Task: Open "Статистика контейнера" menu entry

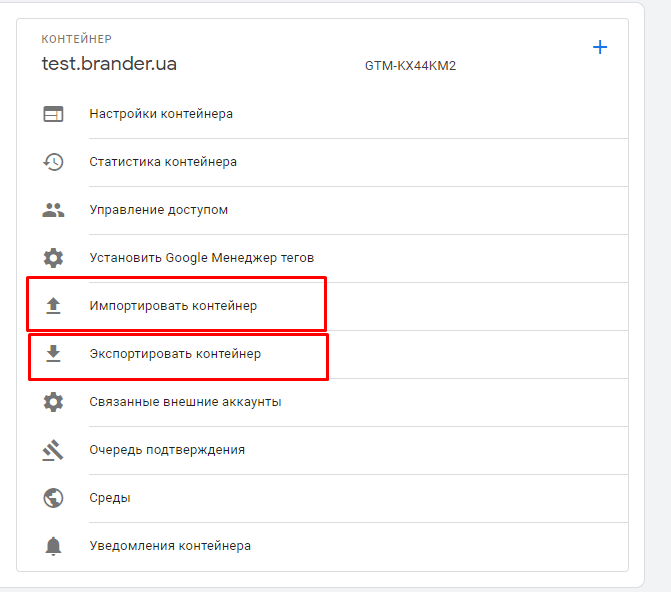Action: pyautogui.click(x=163, y=162)
